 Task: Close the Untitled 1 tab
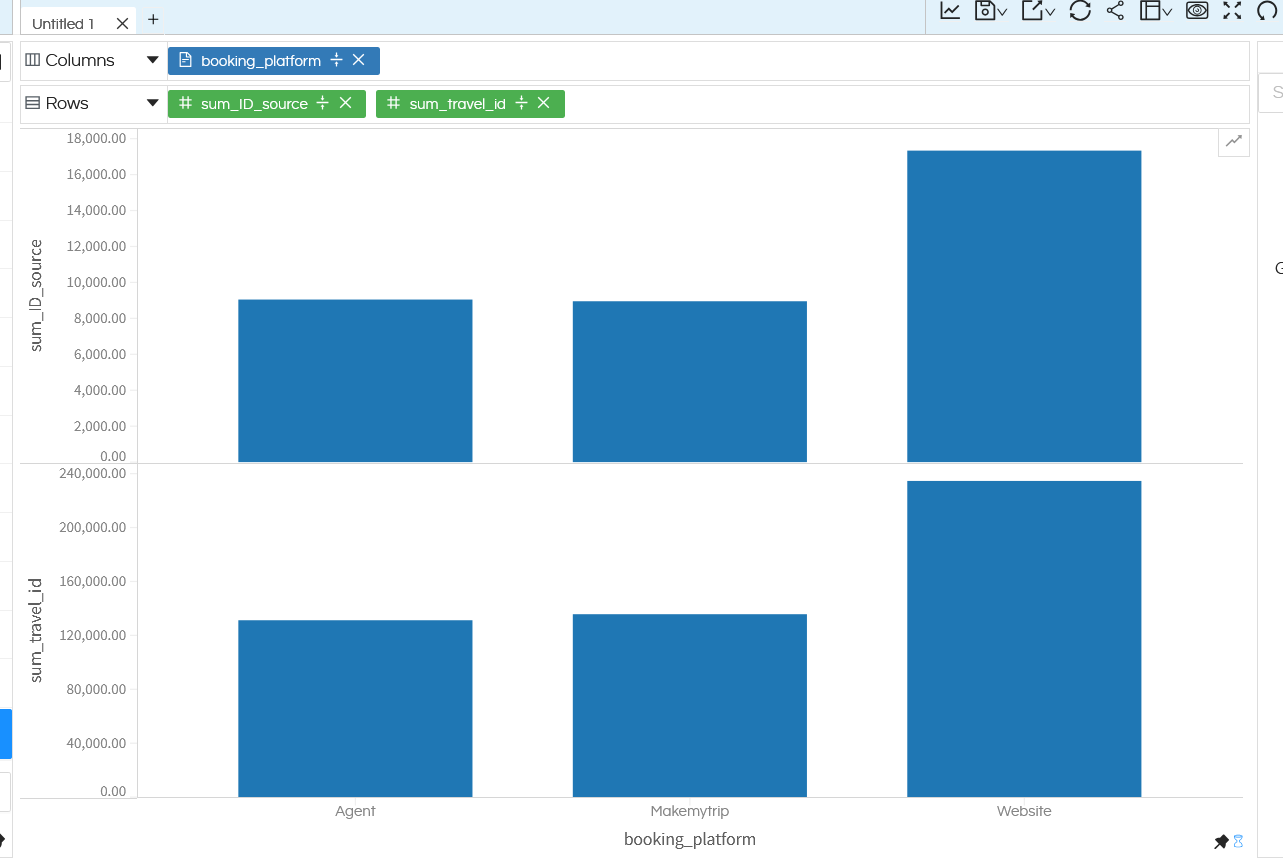click(122, 23)
